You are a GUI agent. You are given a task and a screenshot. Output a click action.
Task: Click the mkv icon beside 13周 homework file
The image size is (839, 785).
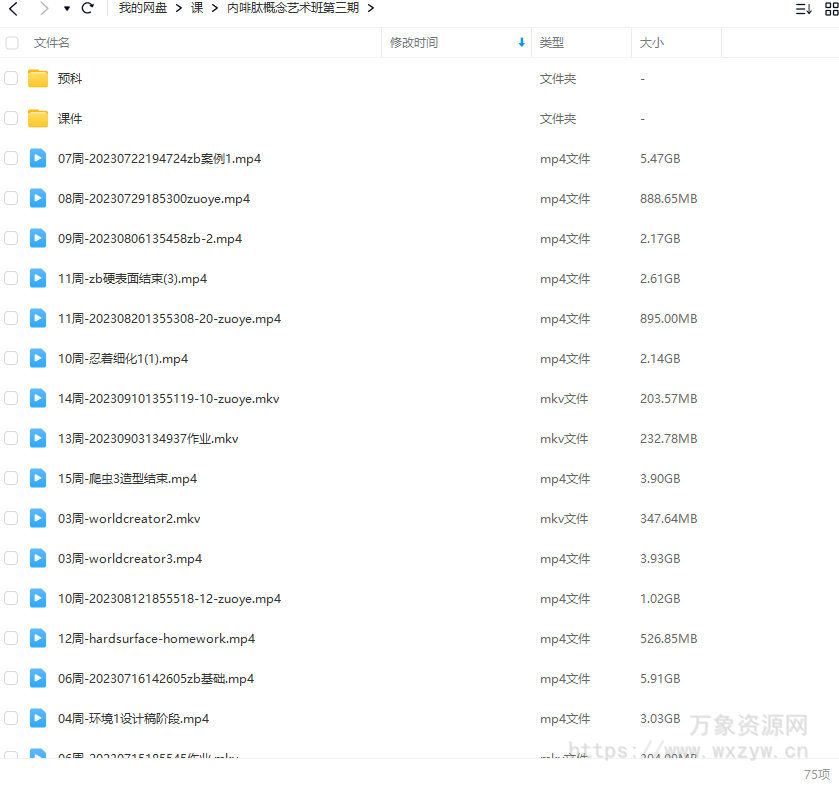point(37,438)
